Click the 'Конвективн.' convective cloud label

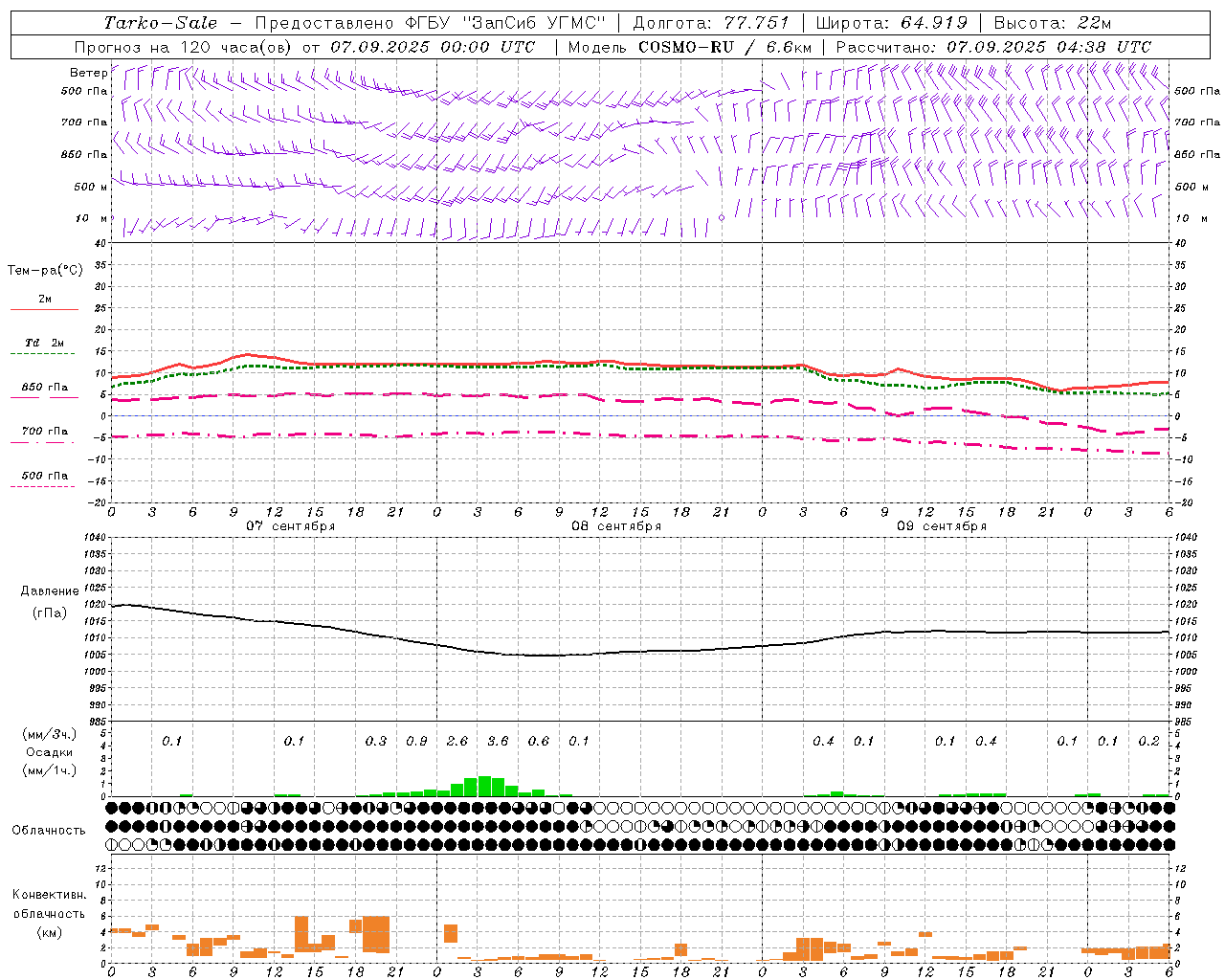[49, 895]
